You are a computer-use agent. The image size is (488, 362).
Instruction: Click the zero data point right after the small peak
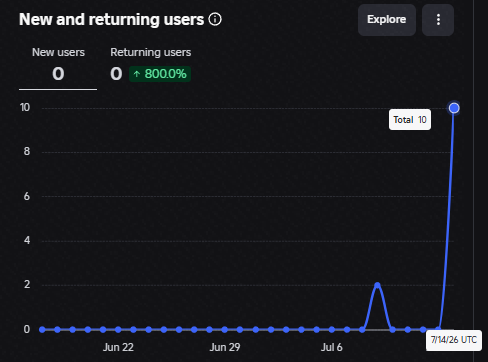pos(393,329)
